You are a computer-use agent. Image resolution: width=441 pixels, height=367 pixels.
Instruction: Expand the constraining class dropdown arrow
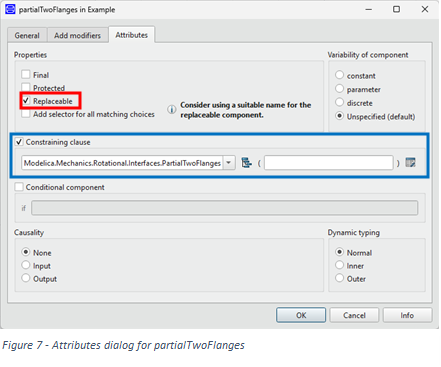click(229, 163)
